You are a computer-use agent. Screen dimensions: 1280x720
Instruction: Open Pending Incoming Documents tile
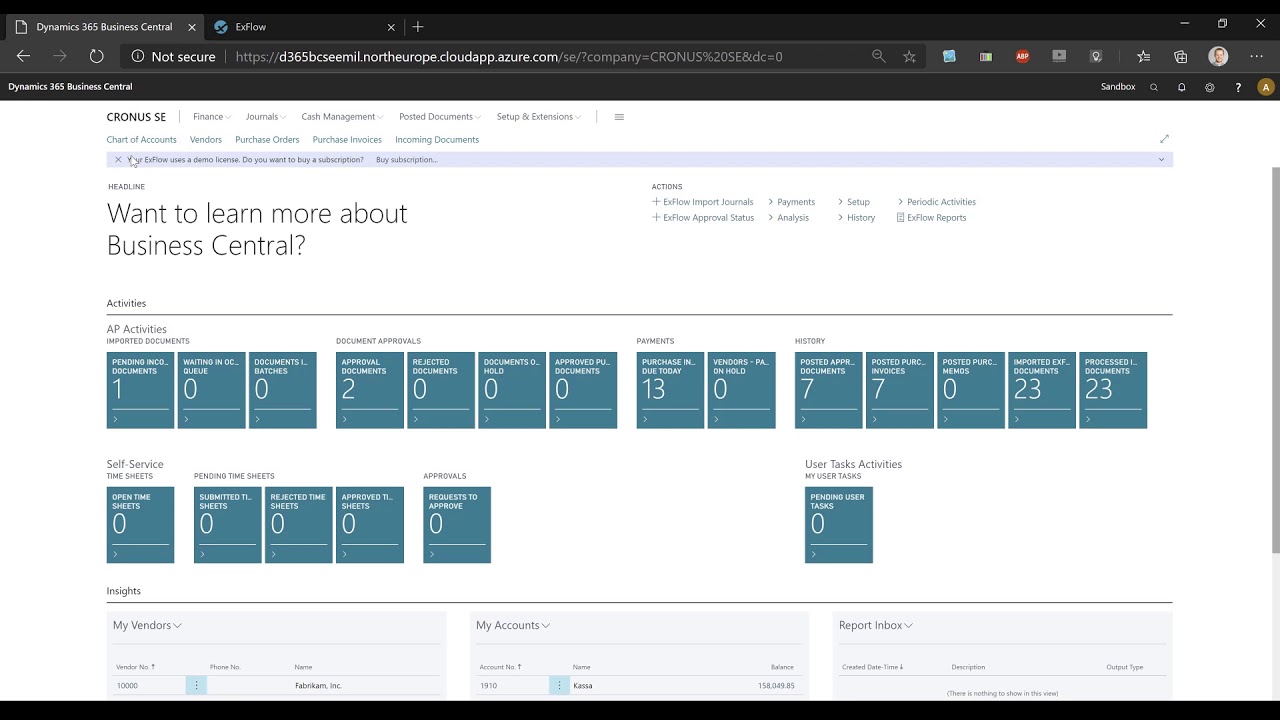tap(140, 390)
